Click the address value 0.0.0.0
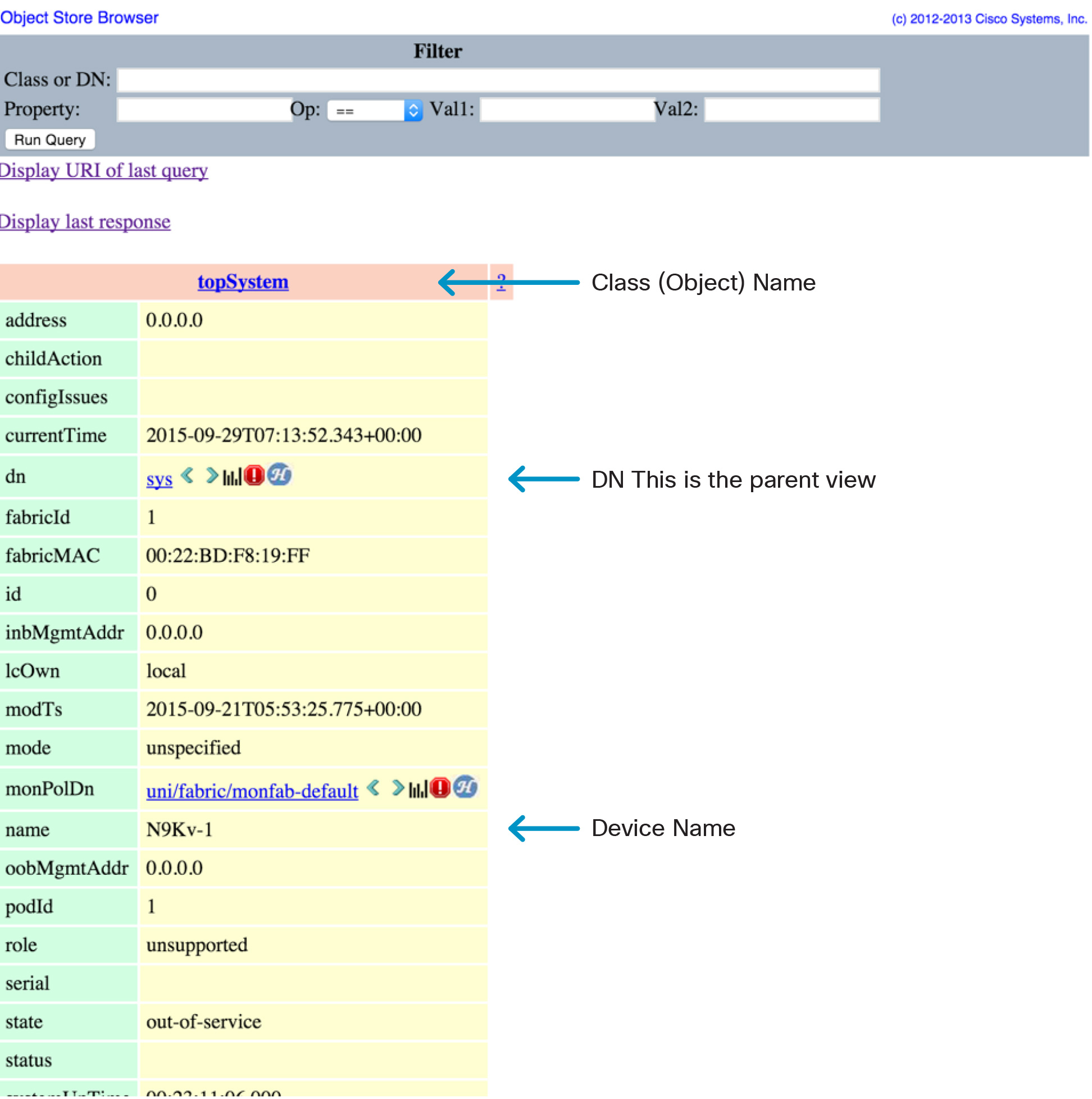This screenshot has height=1099, width=1092. (x=175, y=320)
